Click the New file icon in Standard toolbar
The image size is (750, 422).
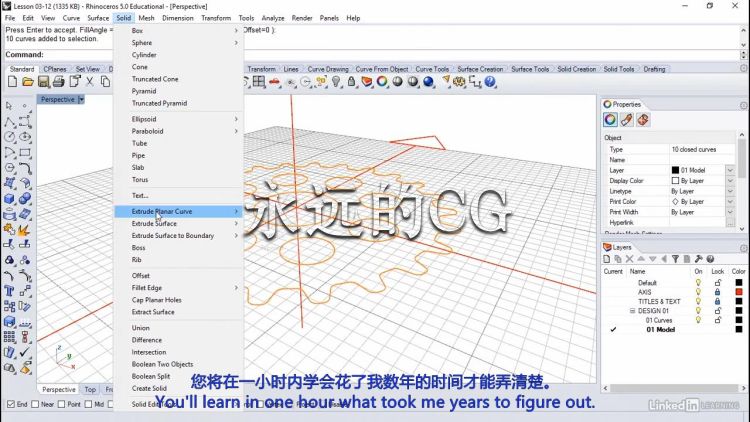pos(12,82)
